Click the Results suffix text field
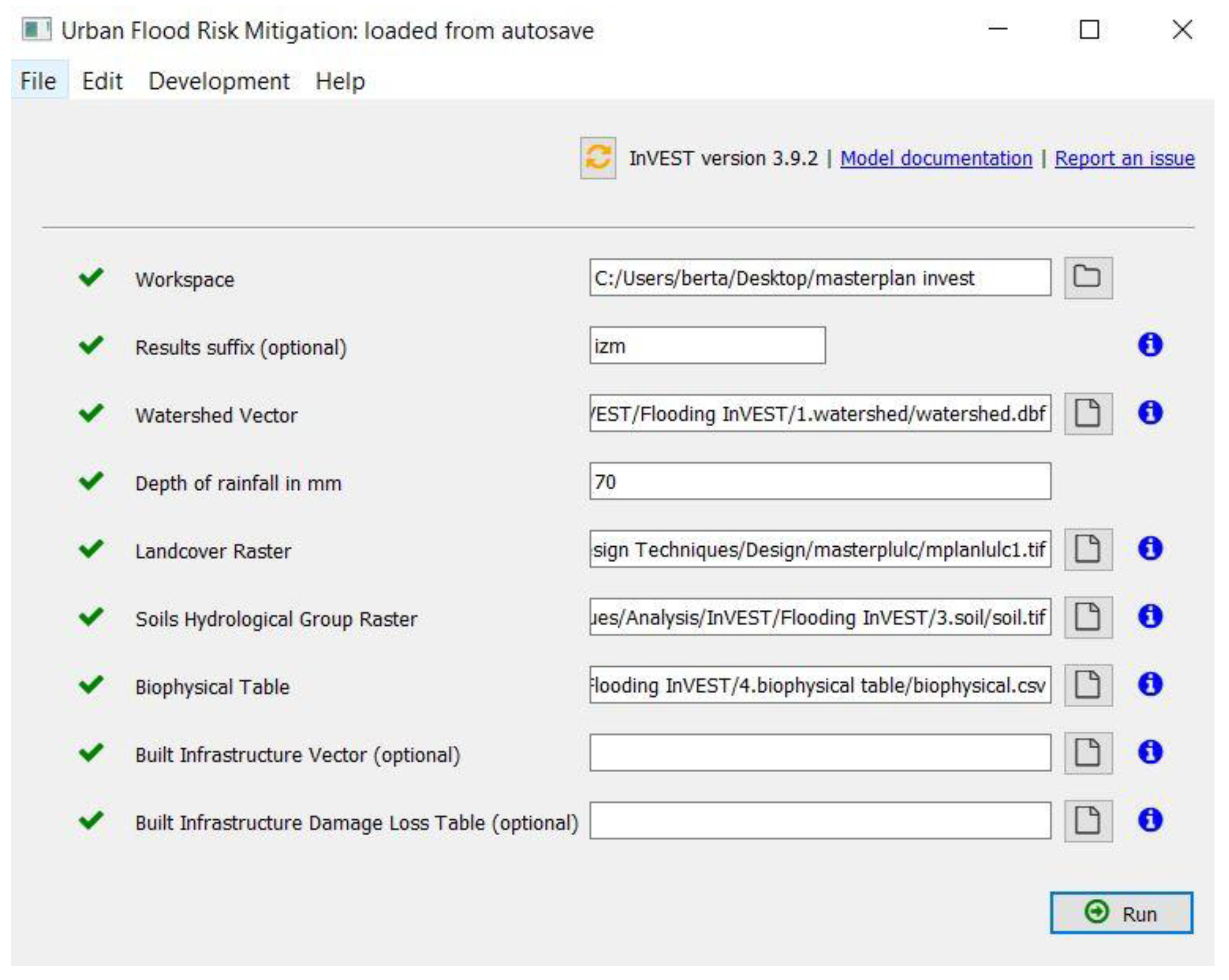Image resolution: width=1229 pixels, height=980 pixels. [707, 345]
